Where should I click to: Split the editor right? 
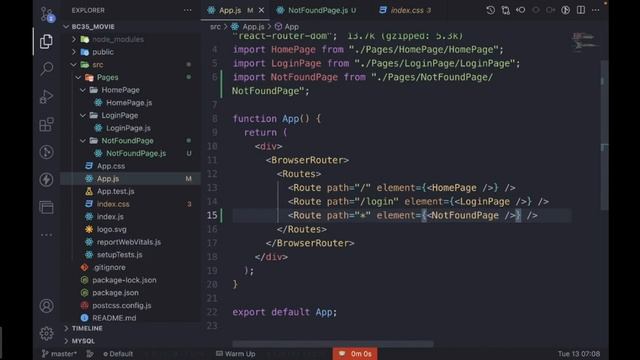point(580,10)
